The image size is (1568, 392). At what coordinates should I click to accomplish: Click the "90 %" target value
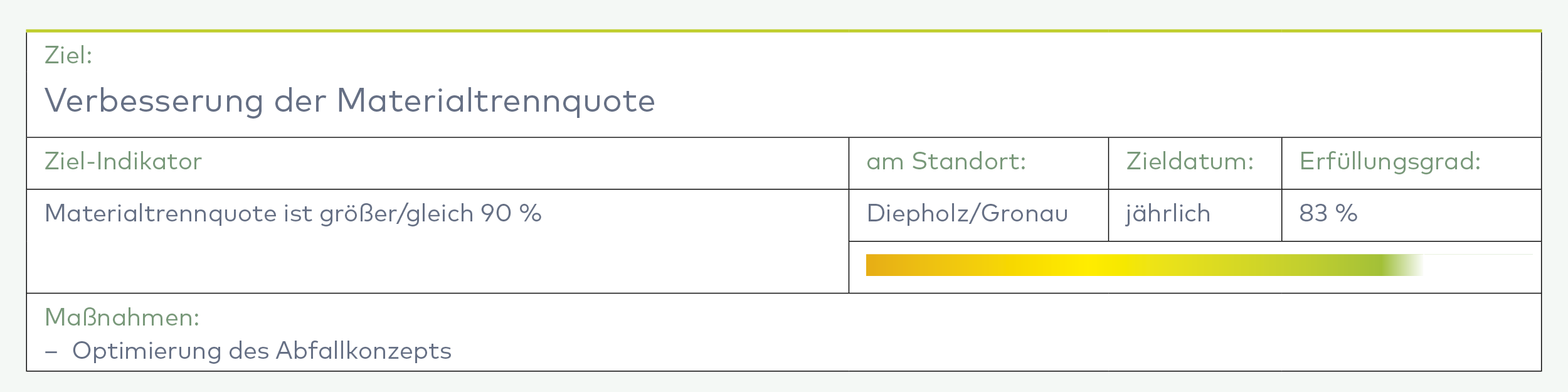[x=511, y=214]
